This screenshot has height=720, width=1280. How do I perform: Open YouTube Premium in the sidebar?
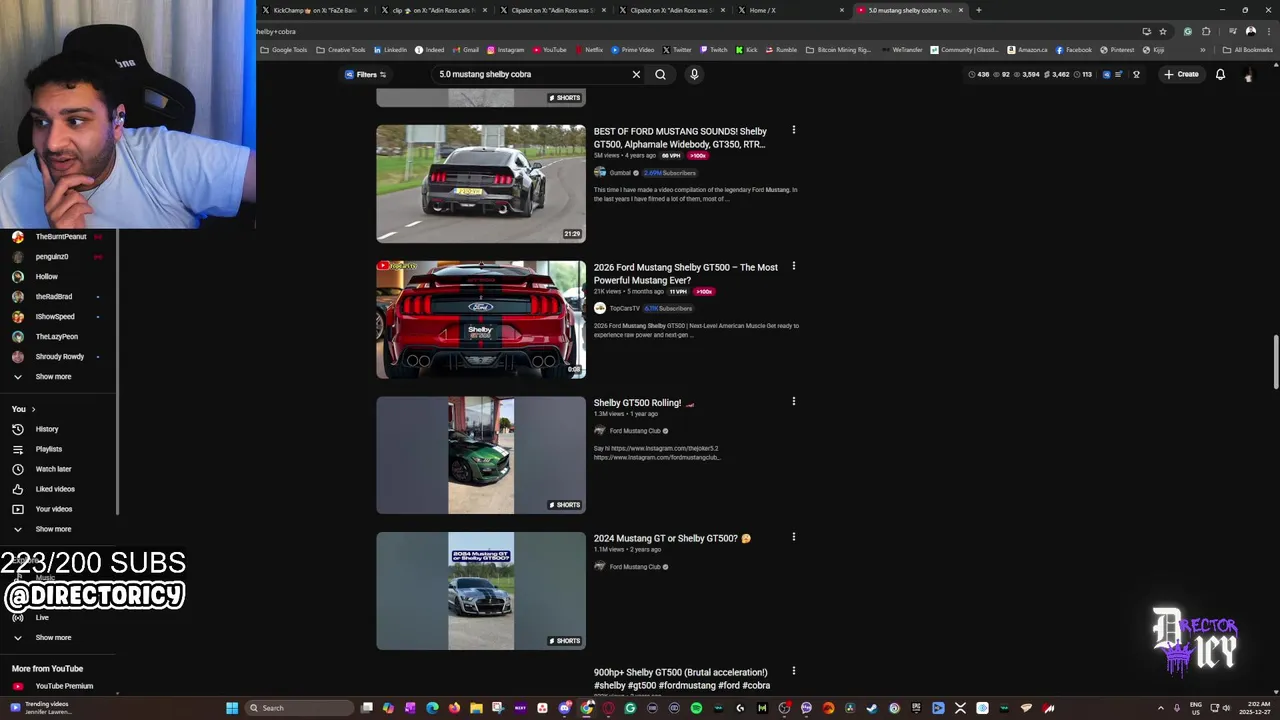pos(64,686)
